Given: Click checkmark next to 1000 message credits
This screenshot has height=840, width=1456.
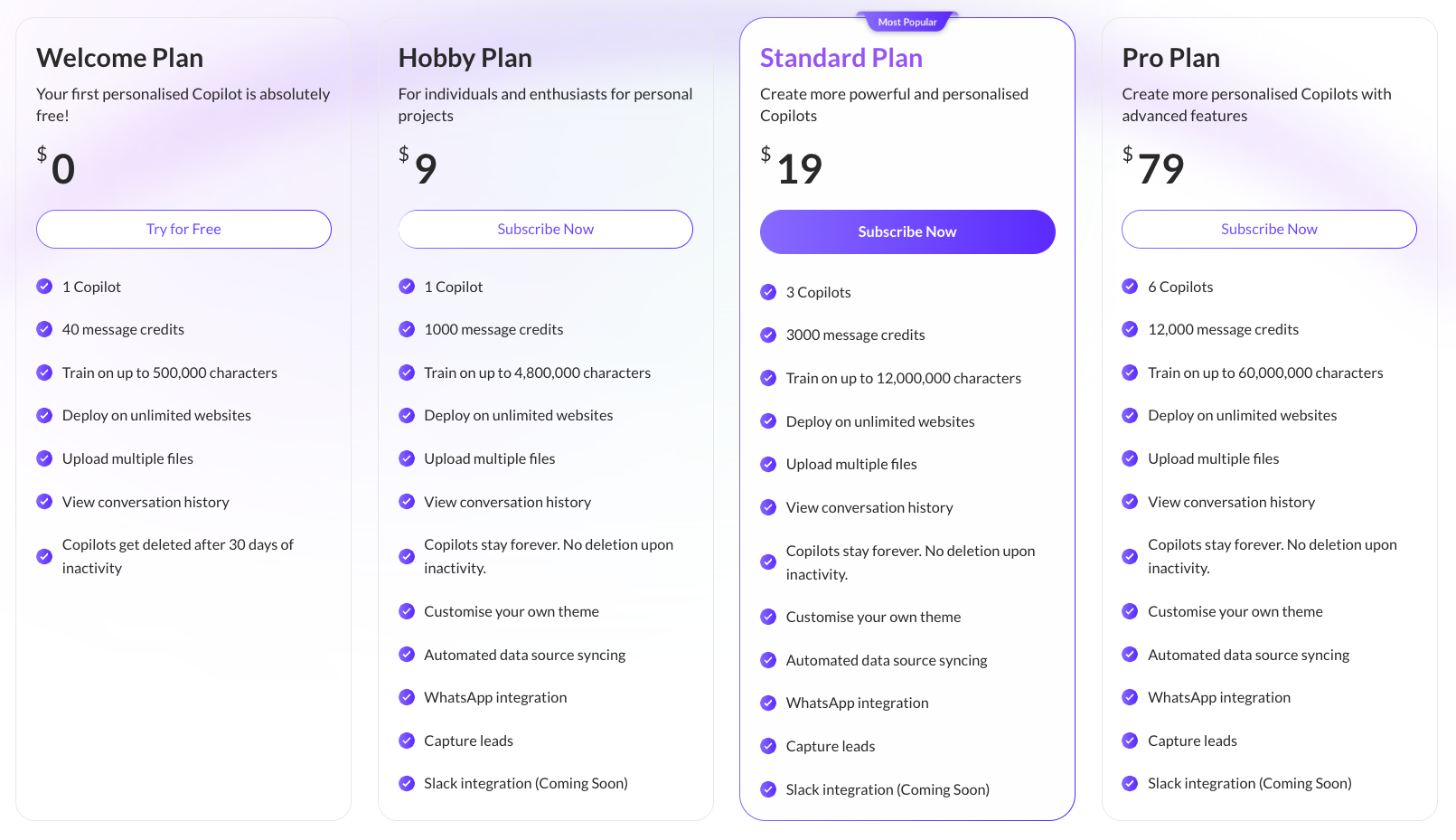Looking at the screenshot, I should click(x=407, y=329).
